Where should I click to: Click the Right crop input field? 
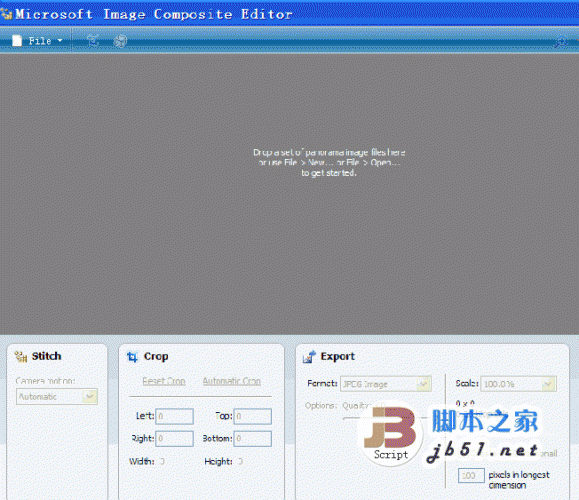click(x=174, y=439)
